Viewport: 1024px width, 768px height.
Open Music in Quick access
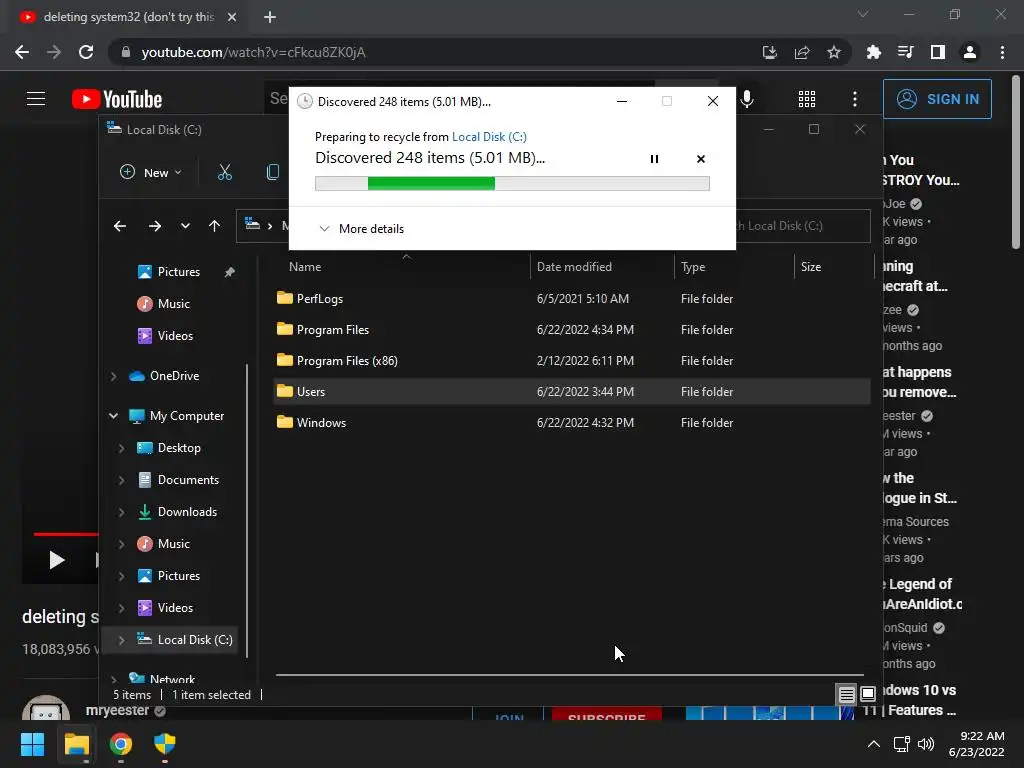tap(164, 304)
